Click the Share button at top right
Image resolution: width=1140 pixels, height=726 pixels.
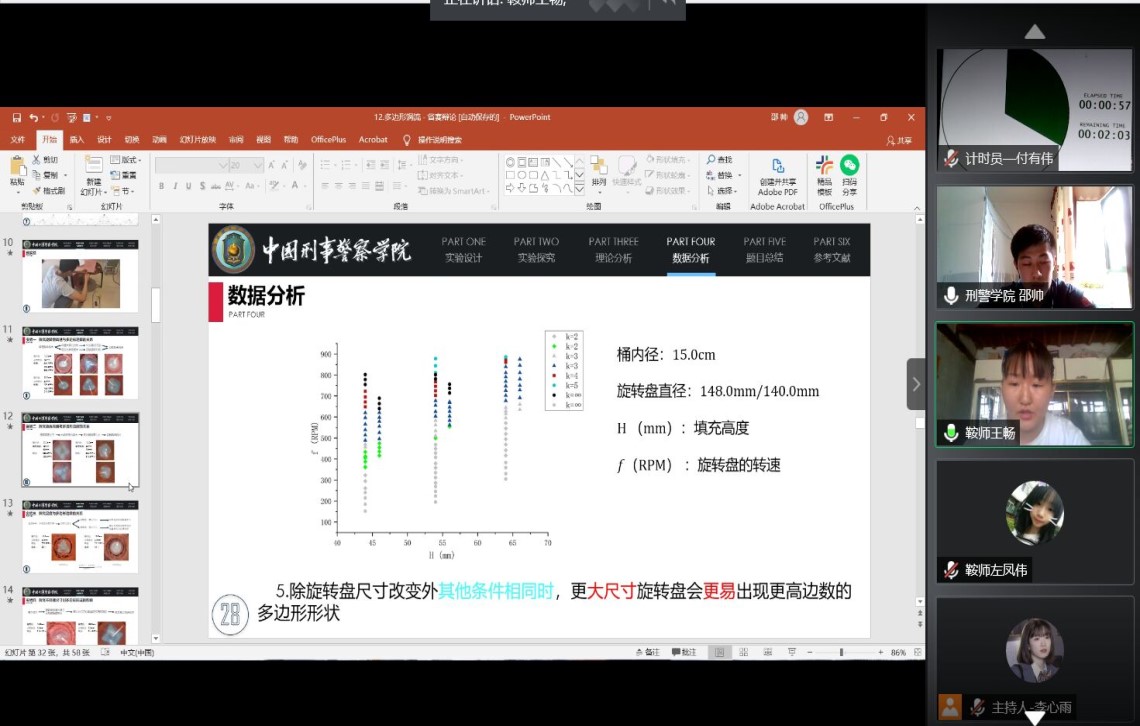[x=898, y=141]
